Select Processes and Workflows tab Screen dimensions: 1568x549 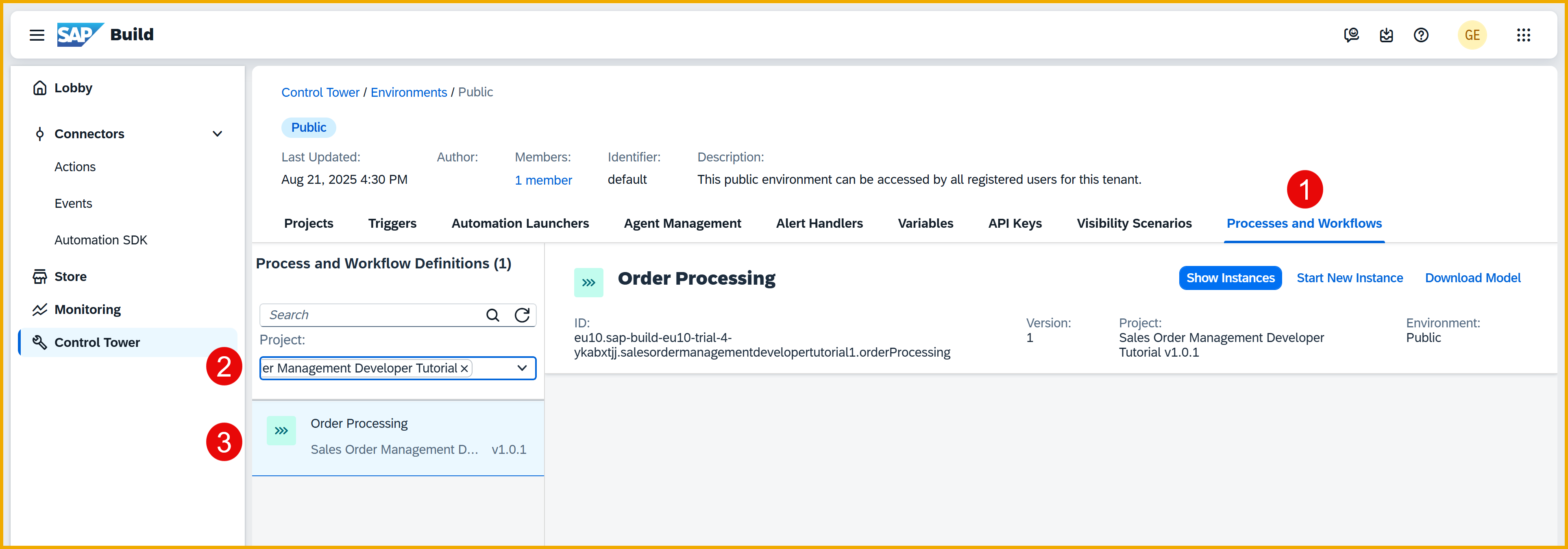pyautogui.click(x=1304, y=223)
